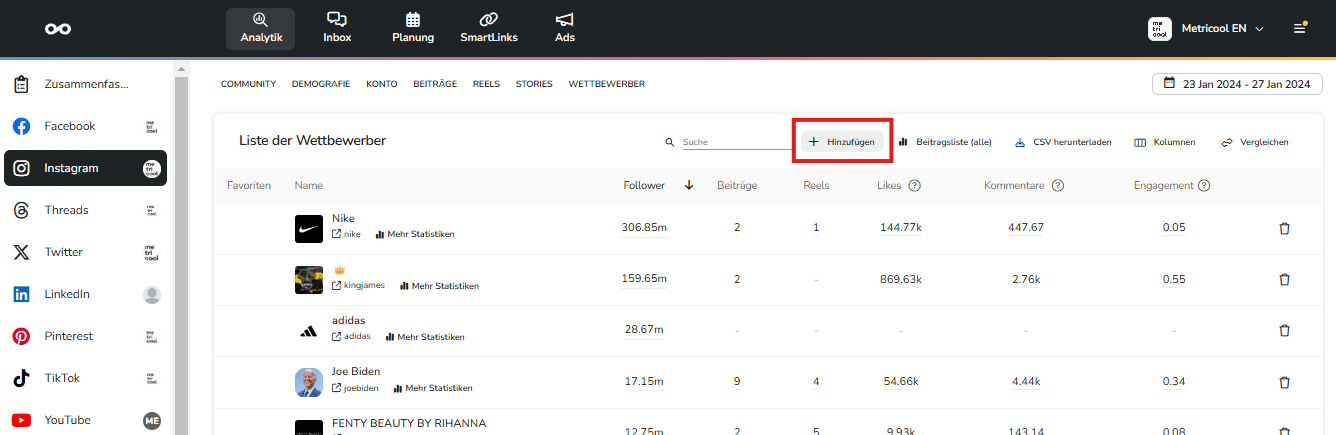Viewport: 1336px width, 435px height.
Task: Click the Metricool infinity logo
Action: pyautogui.click(x=58, y=29)
